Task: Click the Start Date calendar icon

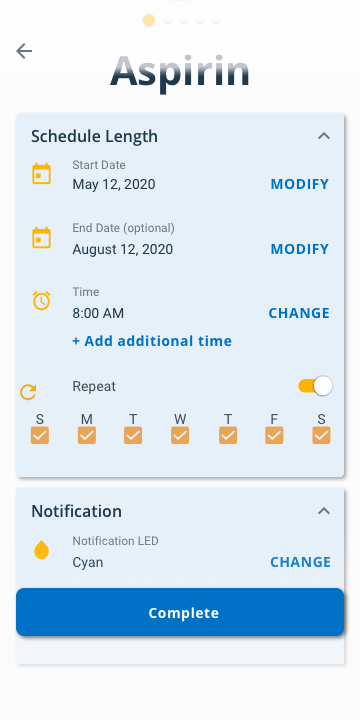Action: (41, 174)
